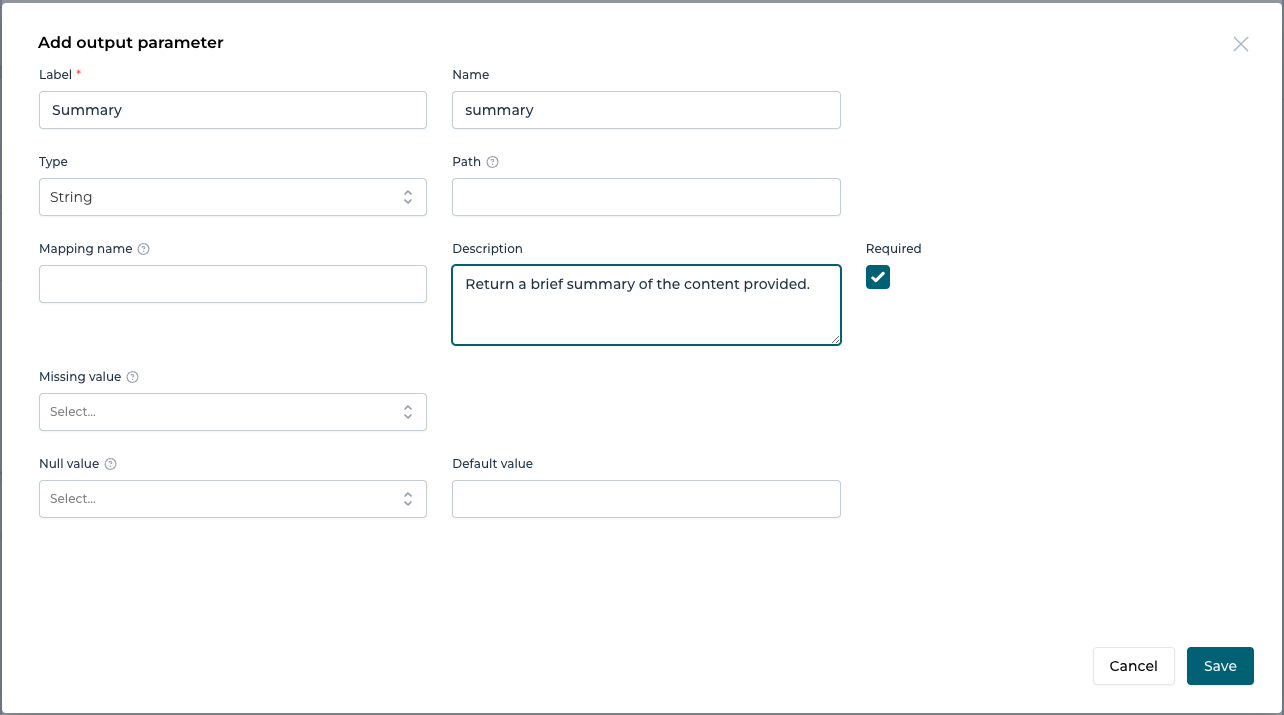Click the Label input containing Summary

[x=232, y=110]
